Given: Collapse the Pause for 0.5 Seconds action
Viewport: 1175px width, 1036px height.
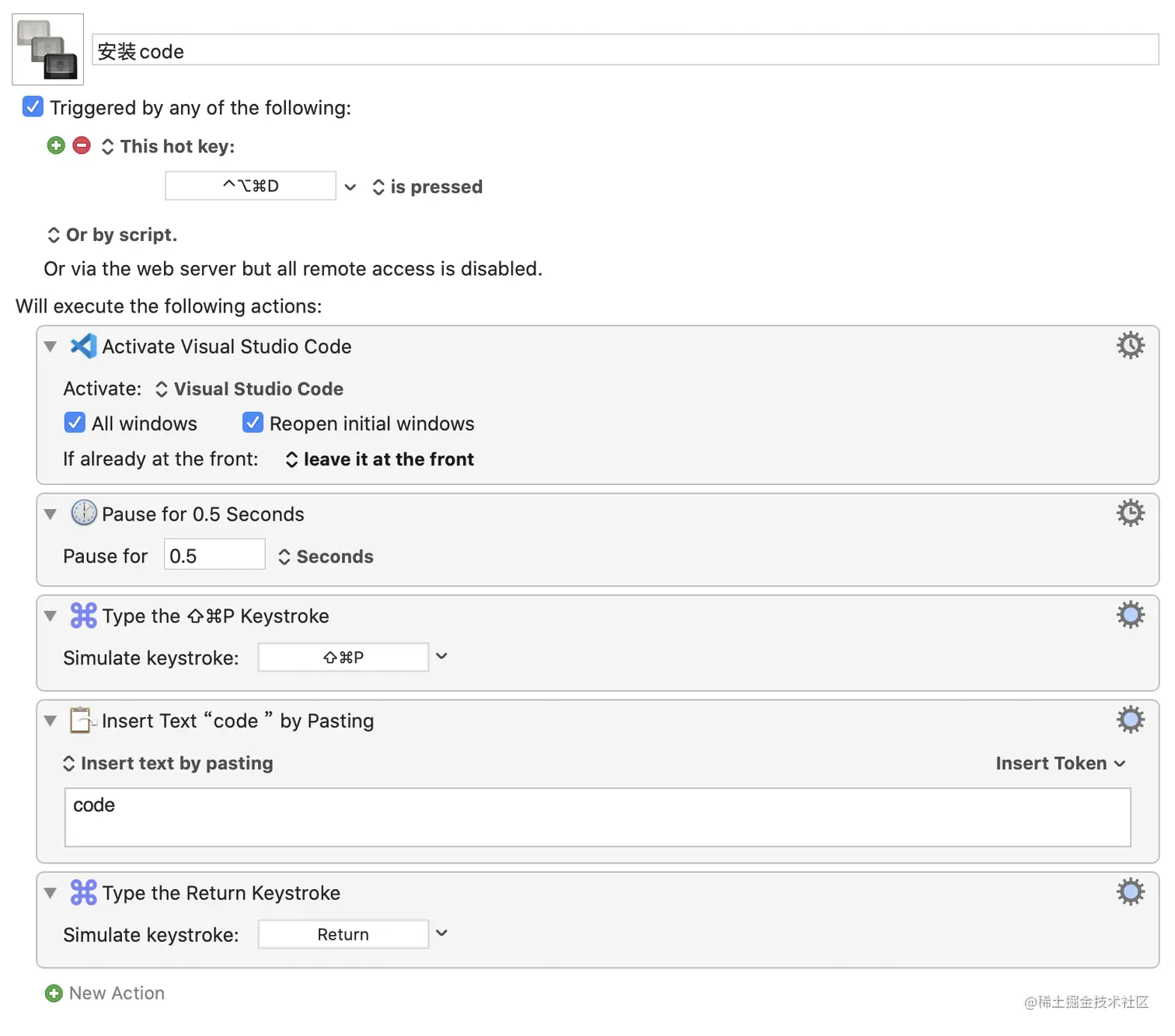Looking at the screenshot, I should tap(51, 514).
